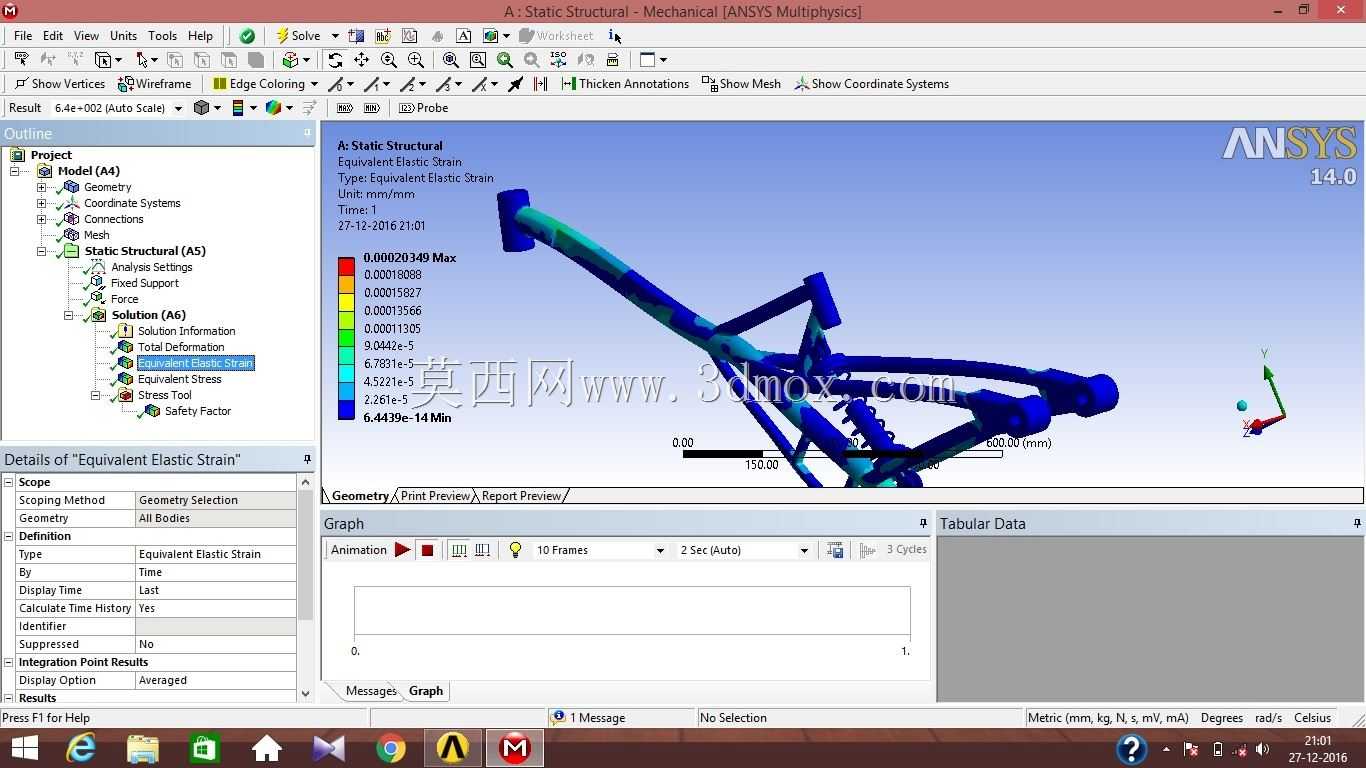Toggle Show Mesh

(x=741, y=84)
